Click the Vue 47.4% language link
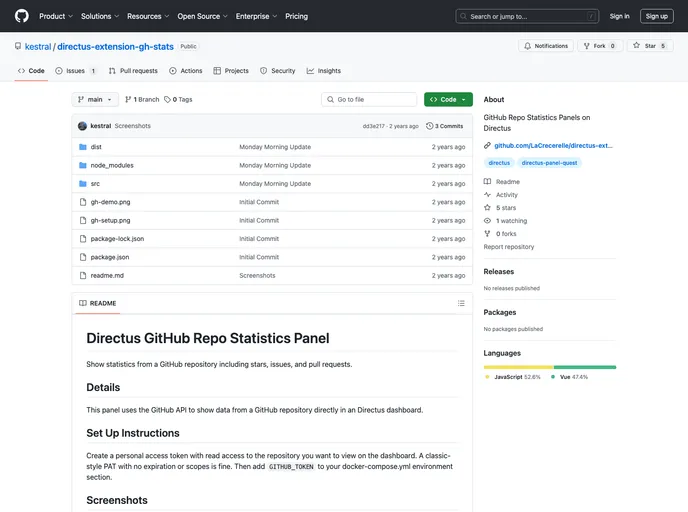 [570, 377]
